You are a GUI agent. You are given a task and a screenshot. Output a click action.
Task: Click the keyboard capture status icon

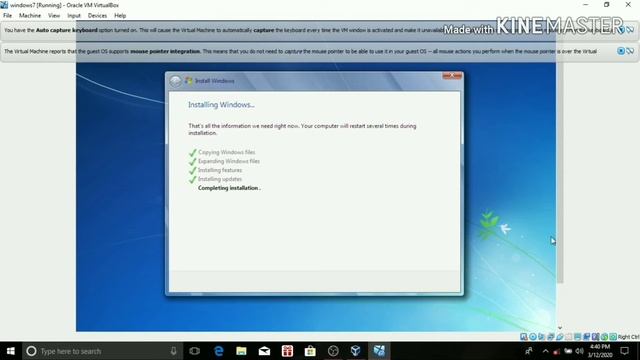tap(613, 337)
